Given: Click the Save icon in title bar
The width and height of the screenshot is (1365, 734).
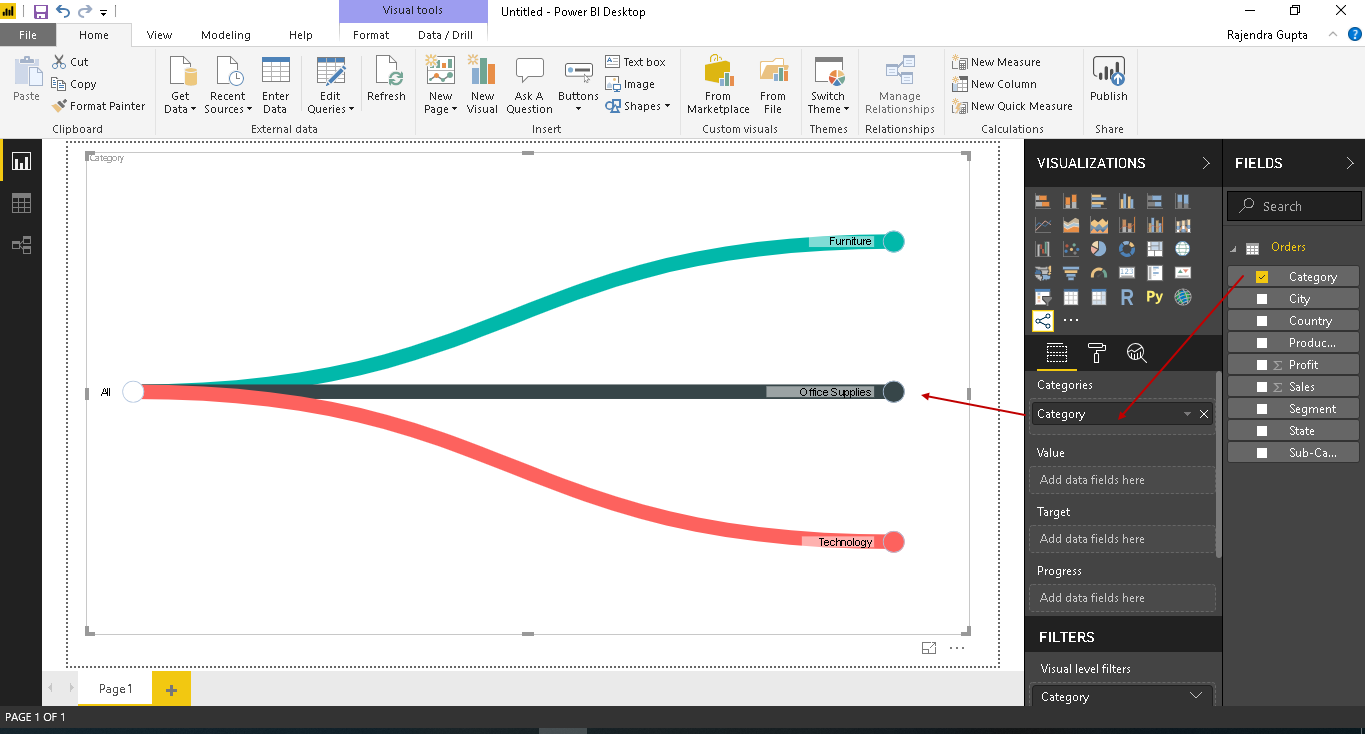Looking at the screenshot, I should (x=41, y=12).
